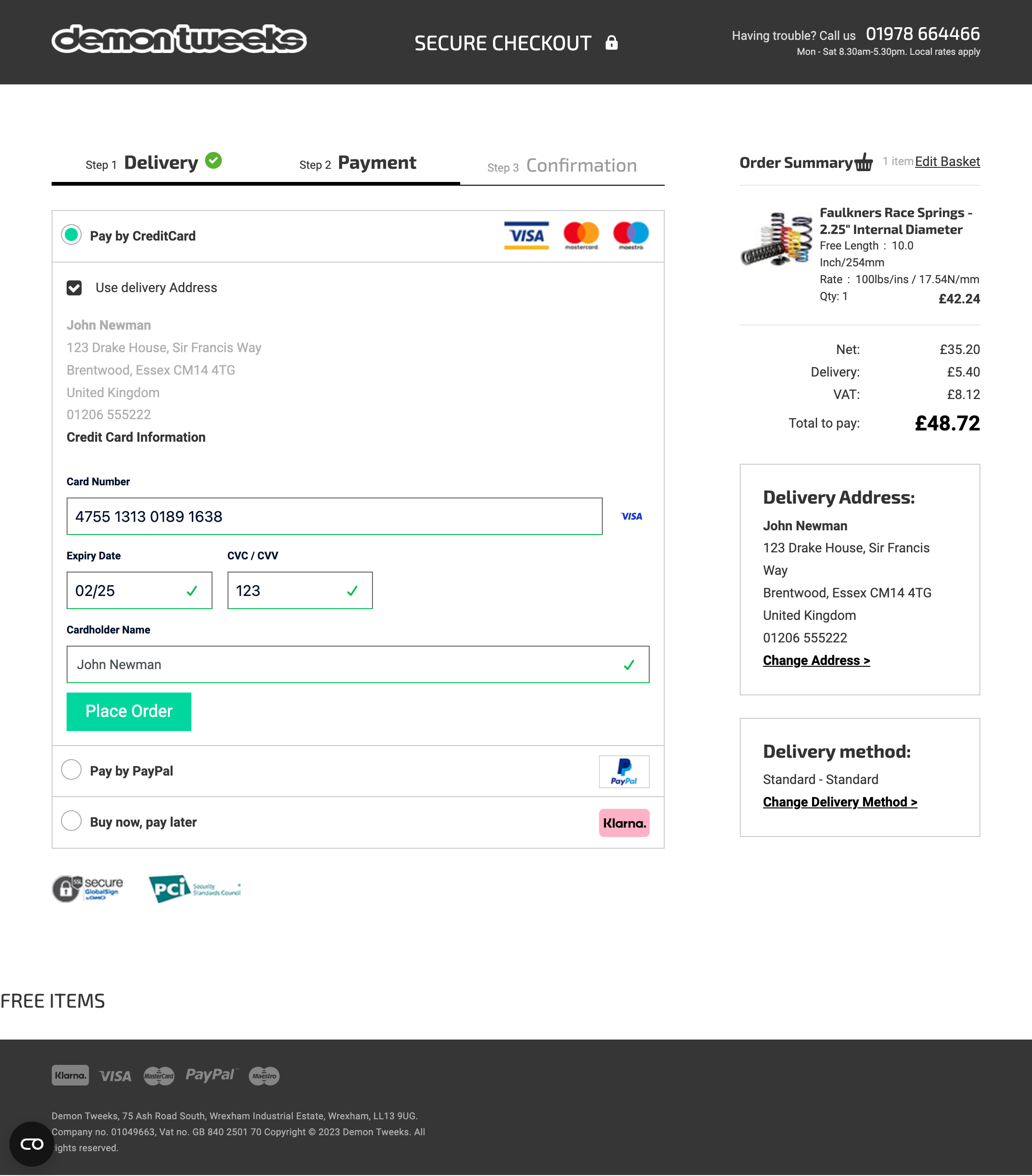Click the Place Order button

[129, 711]
